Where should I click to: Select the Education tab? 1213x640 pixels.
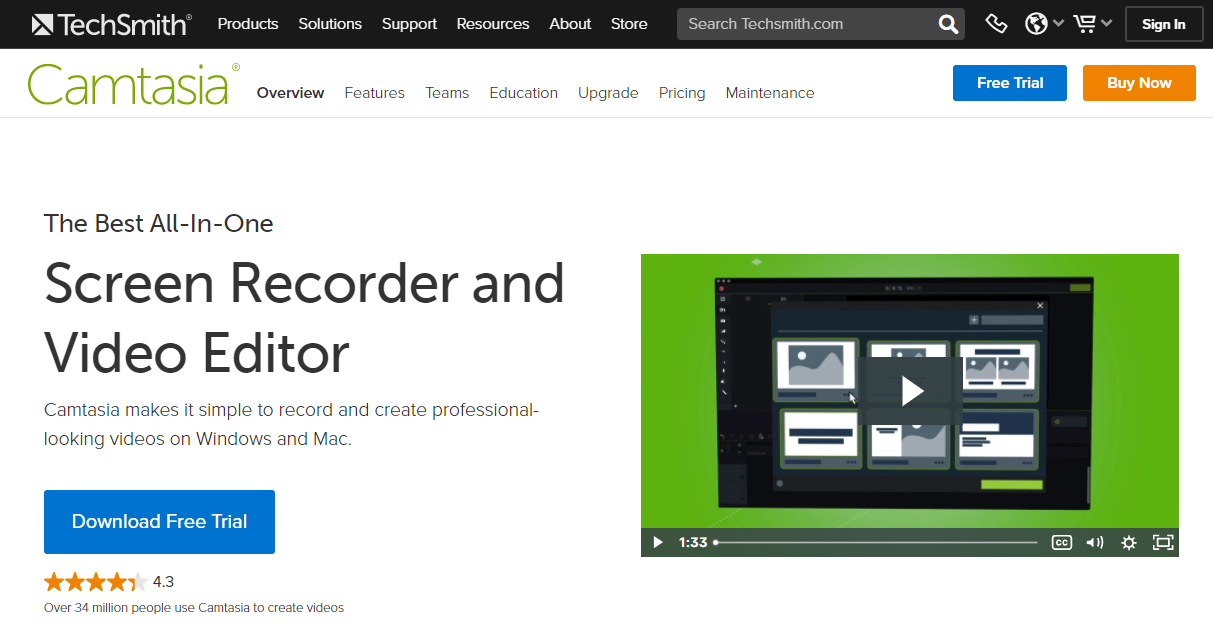[x=523, y=93]
